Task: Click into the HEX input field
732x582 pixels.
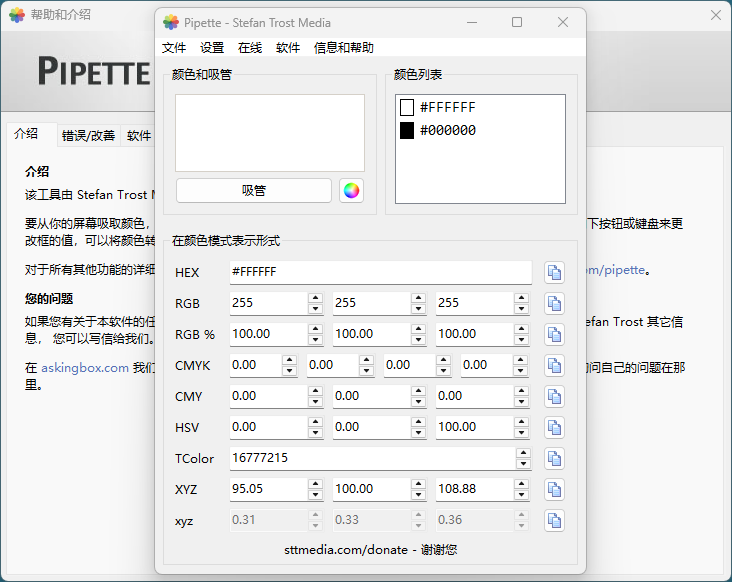Action: pos(380,273)
